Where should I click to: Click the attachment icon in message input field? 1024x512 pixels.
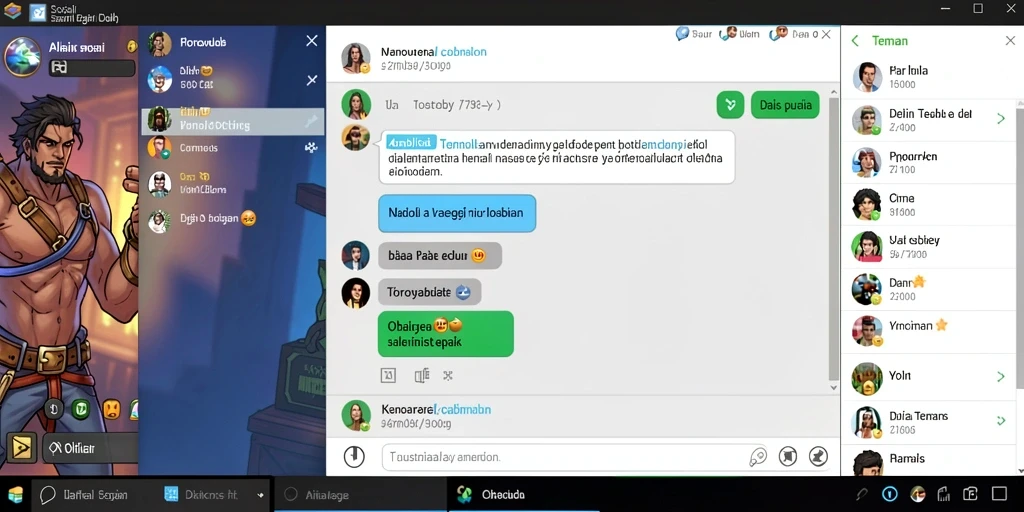(x=758, y=456)
